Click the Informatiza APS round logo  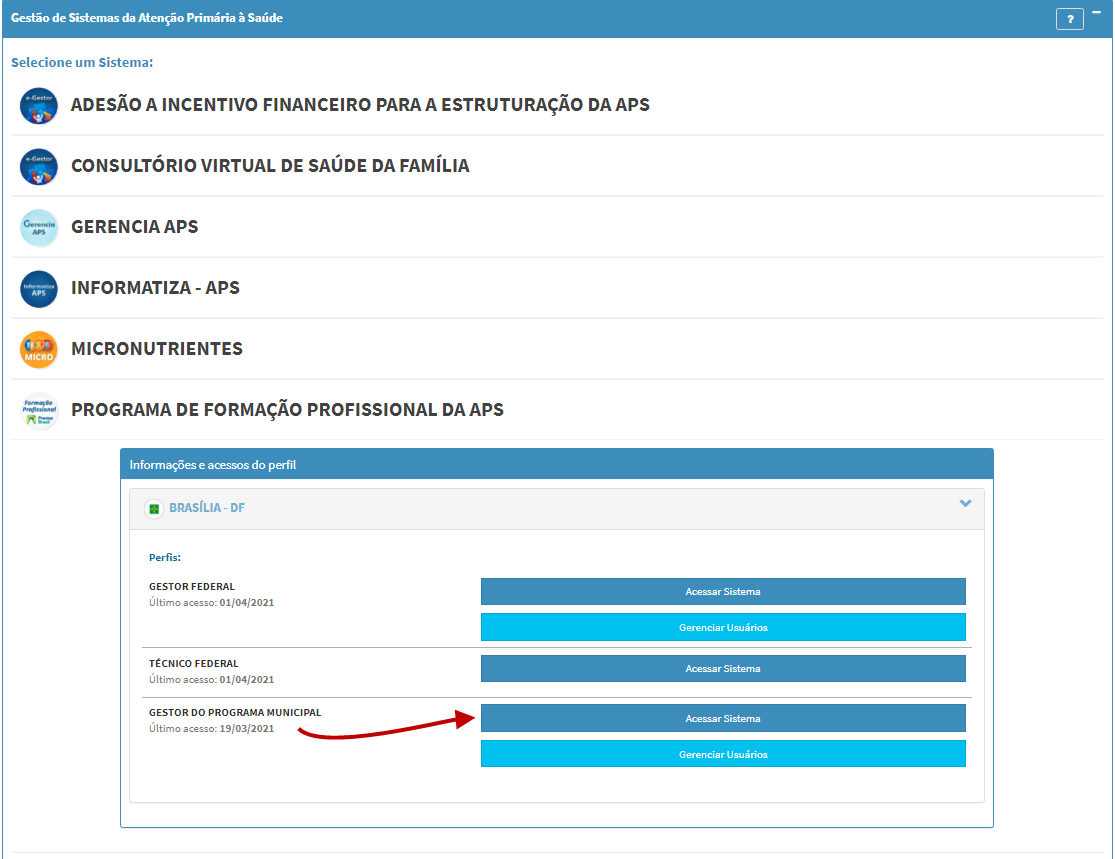click(x=39, y=289)
